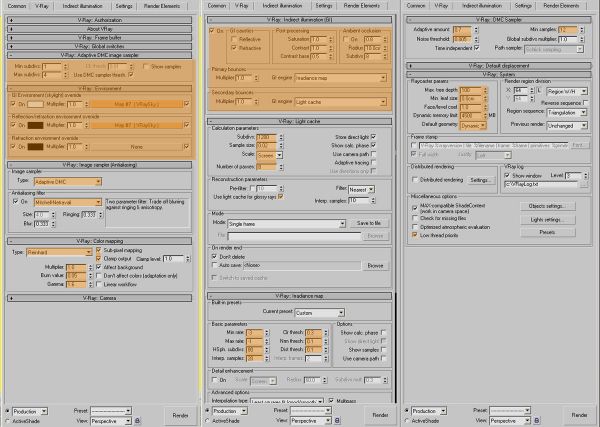The image size is (600, 427).
Task: Toggle Sub-pixel mapping checkbox
Action: (x=99, y=250)
